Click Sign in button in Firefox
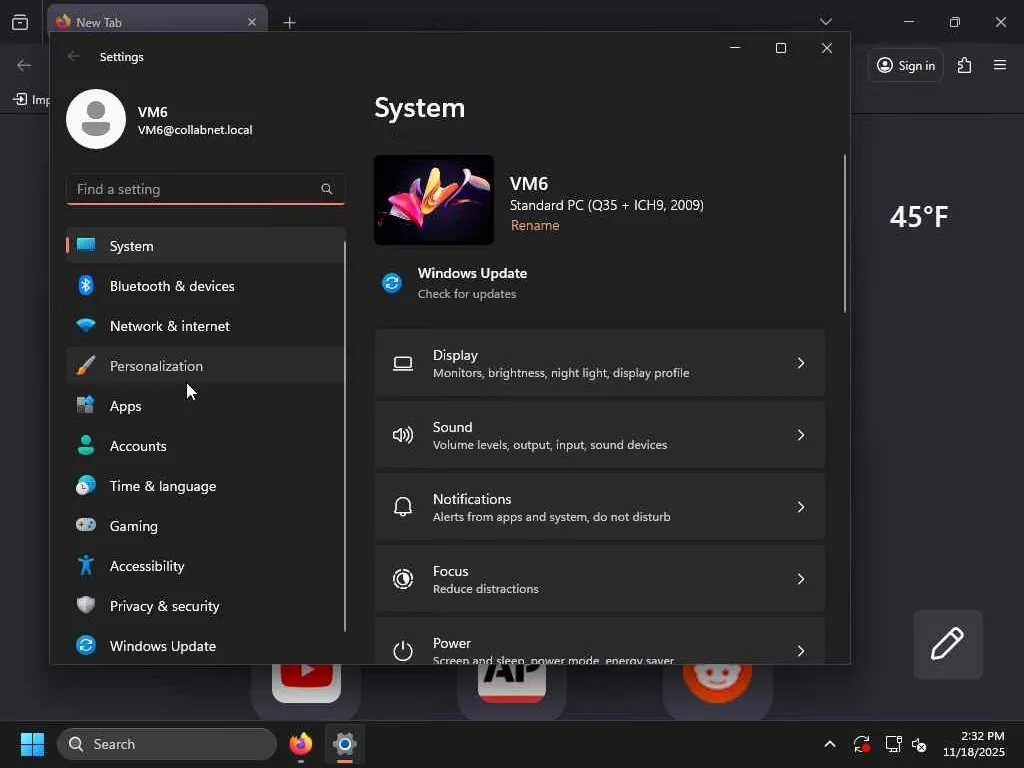 point(906,65)
